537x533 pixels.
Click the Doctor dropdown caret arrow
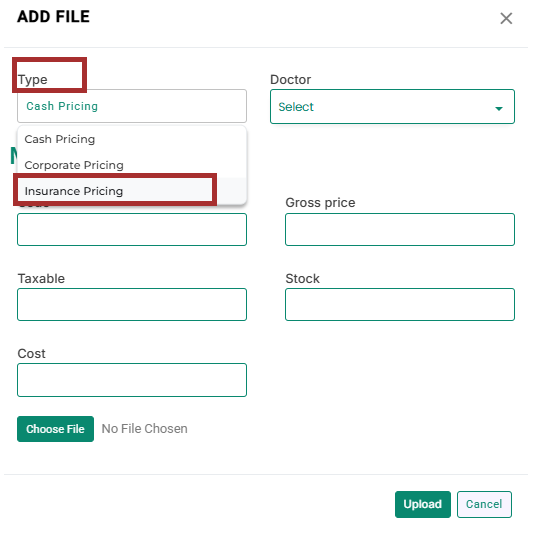[x=499, y=109]
